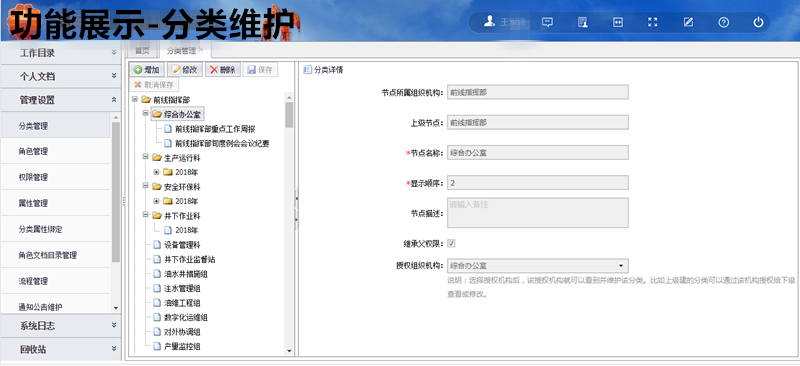800x366 pixels.
Task: Select the 生产运行科 folder
Action: tap(177, 158)
